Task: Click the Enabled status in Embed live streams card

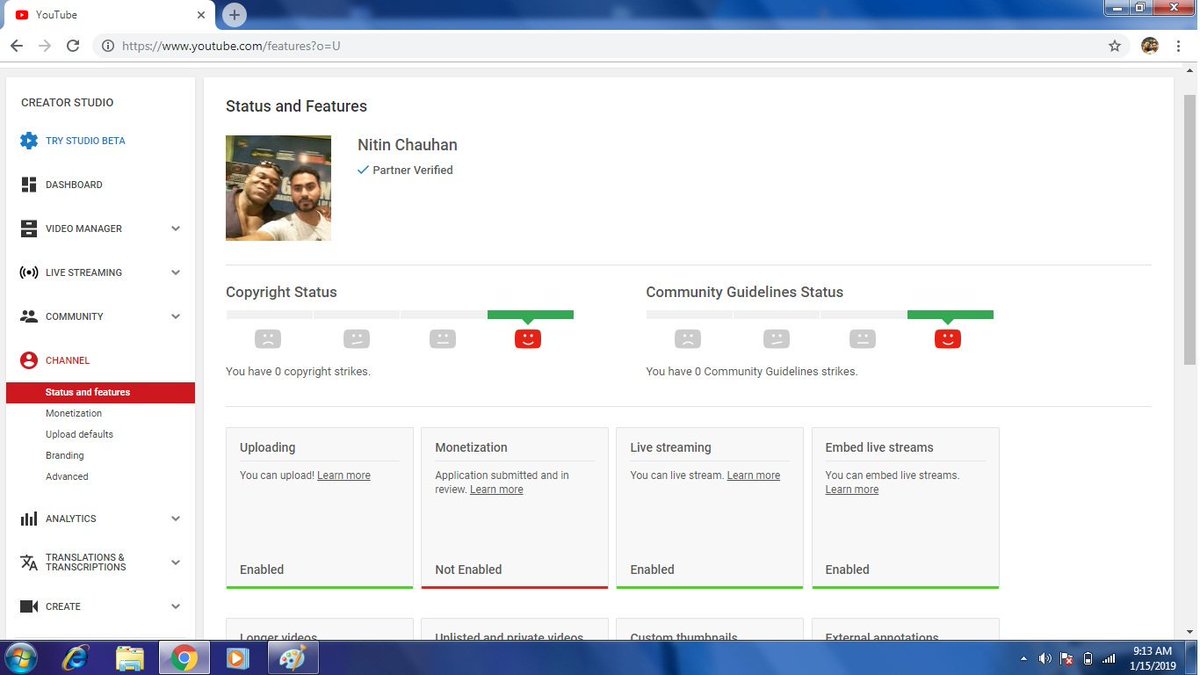Action: tap(847, 569)
